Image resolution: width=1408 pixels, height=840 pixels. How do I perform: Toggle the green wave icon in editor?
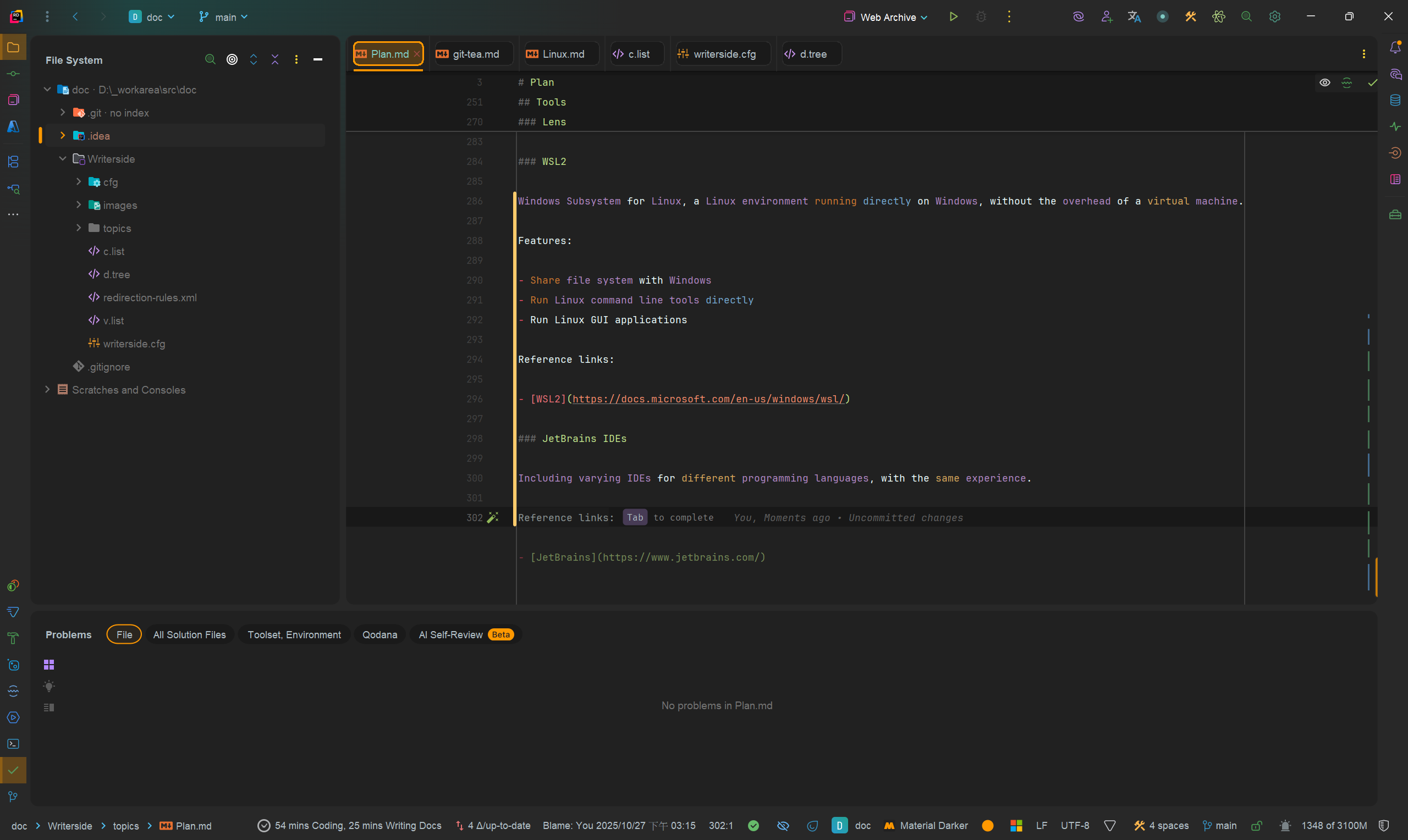[x=1347, y=82]
